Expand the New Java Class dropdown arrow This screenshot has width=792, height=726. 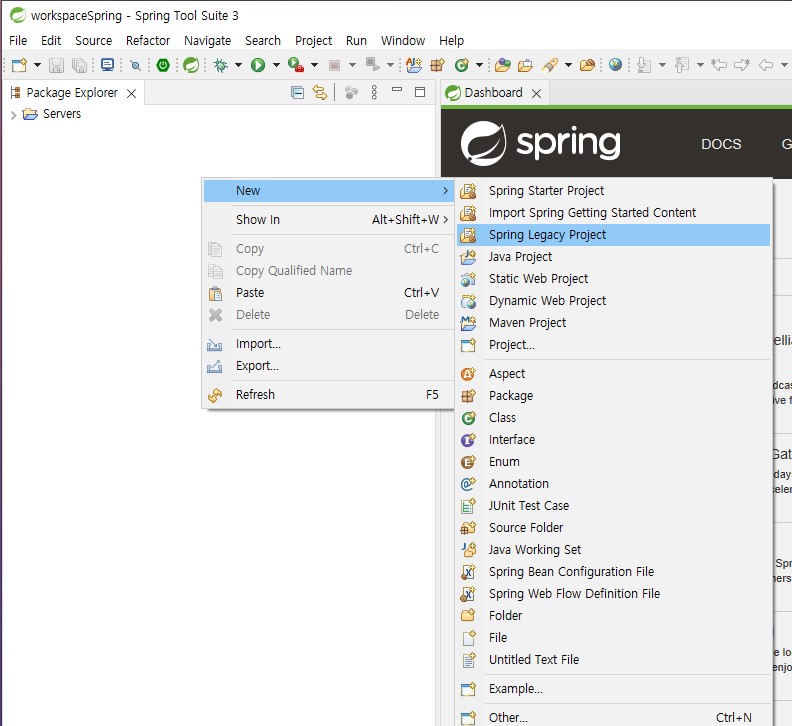[479, 65]
